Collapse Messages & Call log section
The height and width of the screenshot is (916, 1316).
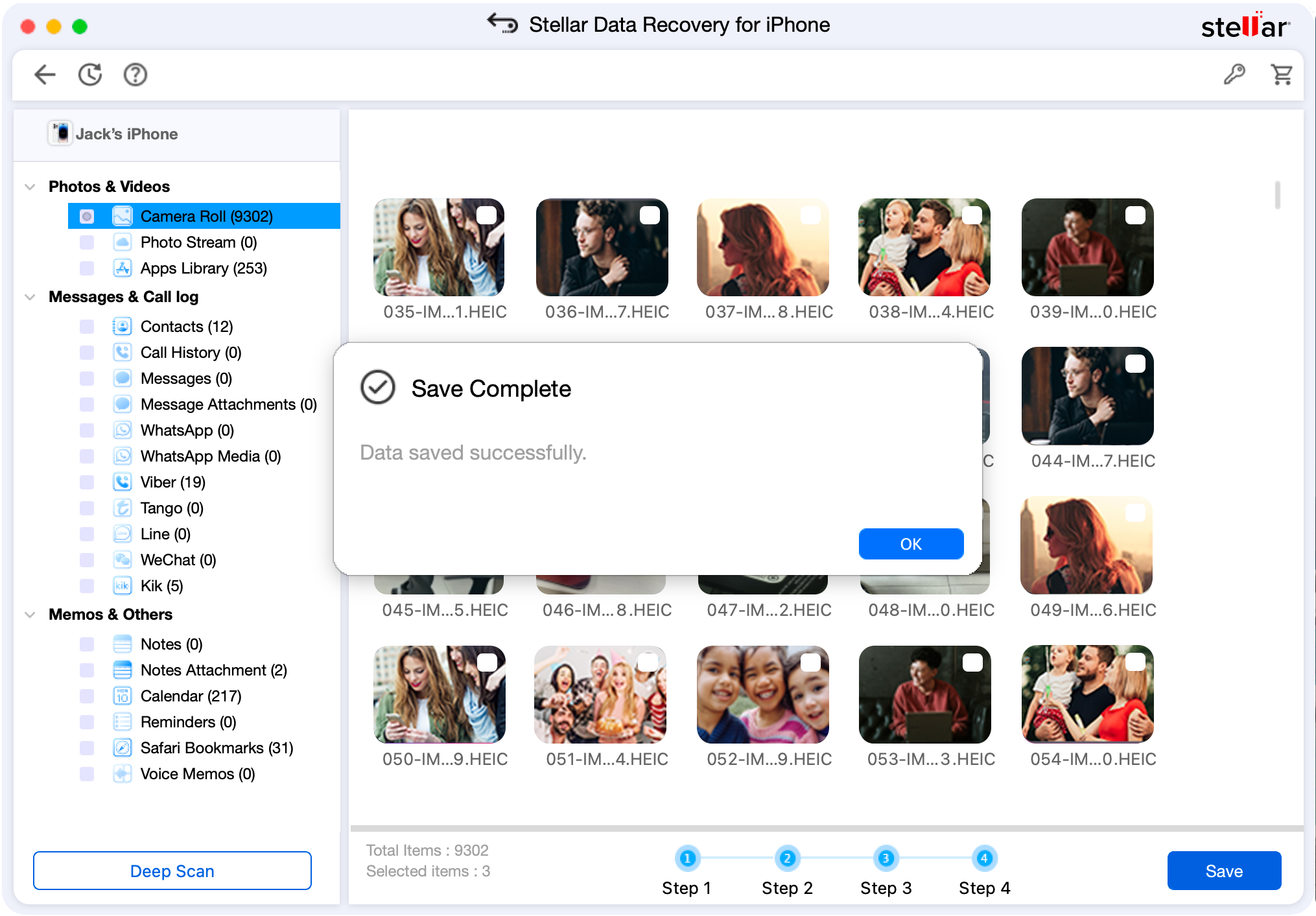pos(30,297)
